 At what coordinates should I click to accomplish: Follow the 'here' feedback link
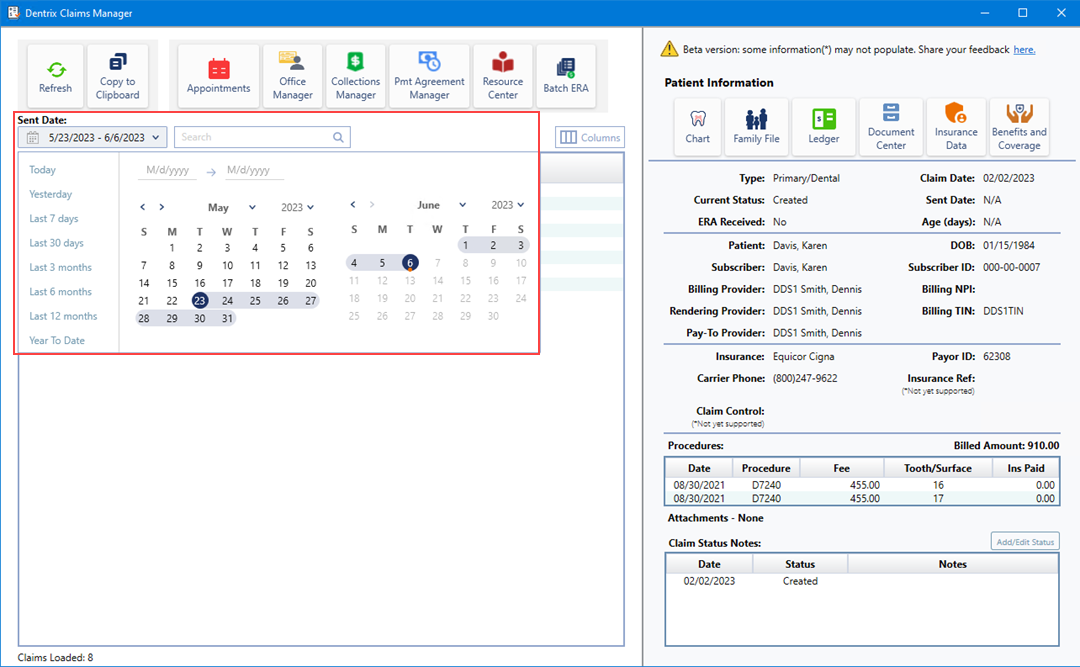pyautogui.click(x=1024, y=50)
